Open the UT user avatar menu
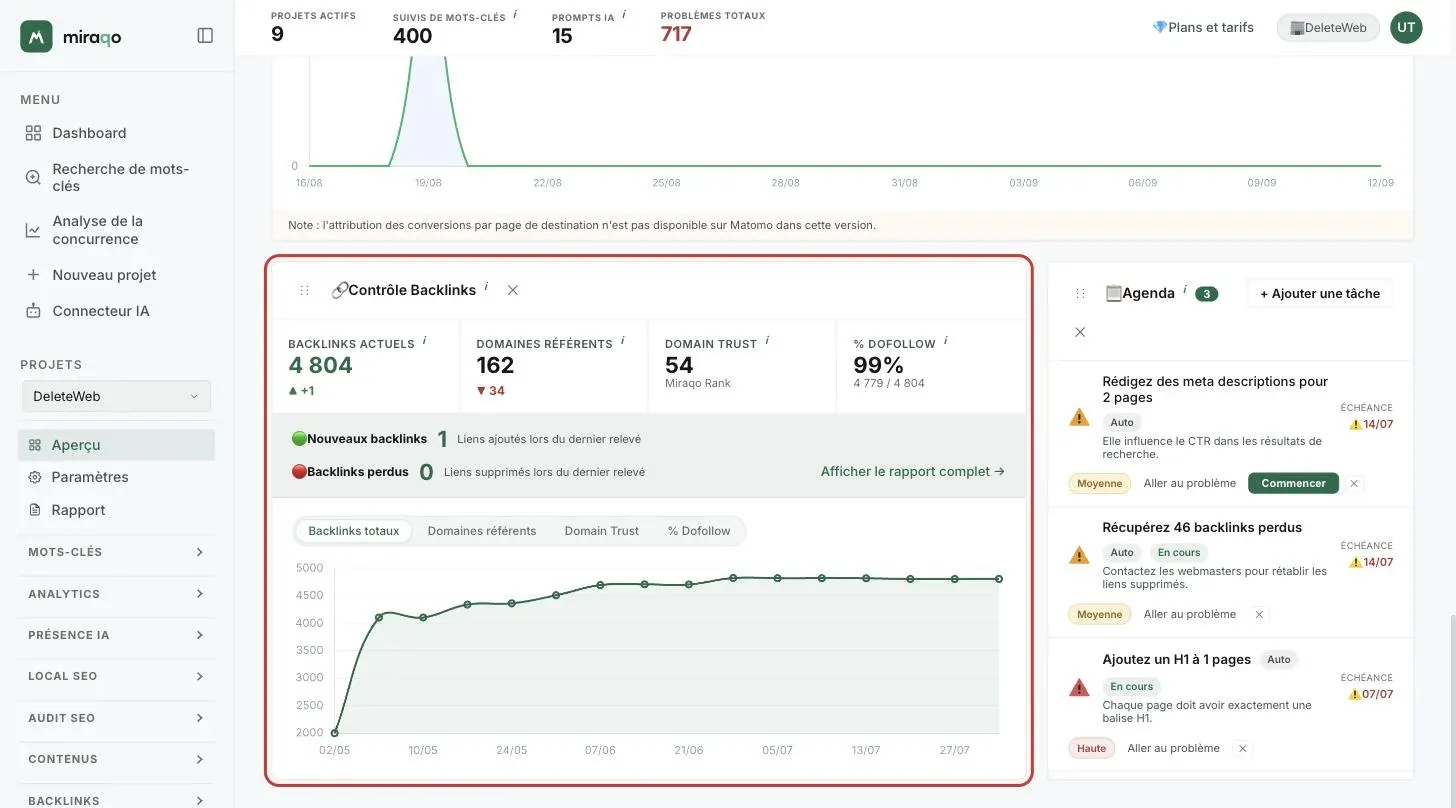 tap(1406, 27)
